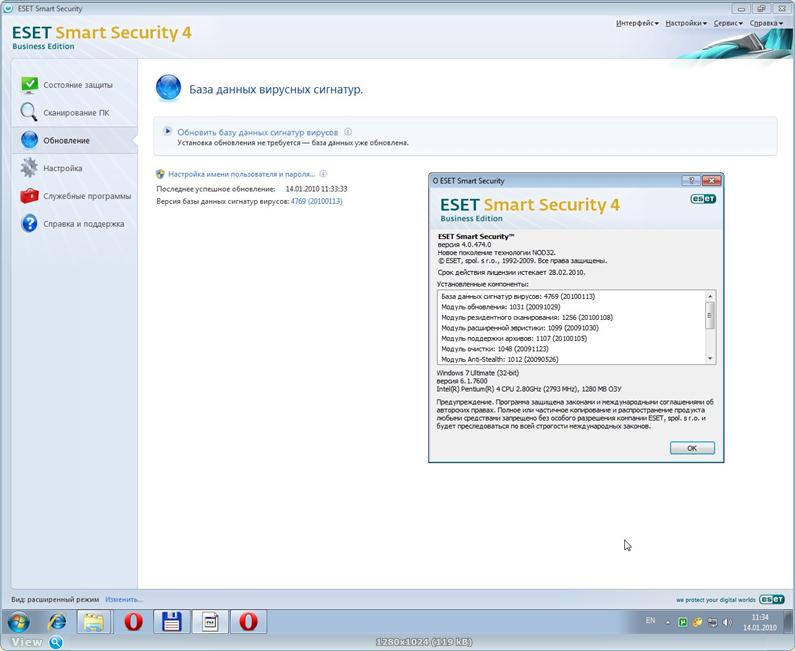Viewport: 795px width, 651px height.
Task: Select Сканирование ПК in the sidebar
Action: point(76,113)
